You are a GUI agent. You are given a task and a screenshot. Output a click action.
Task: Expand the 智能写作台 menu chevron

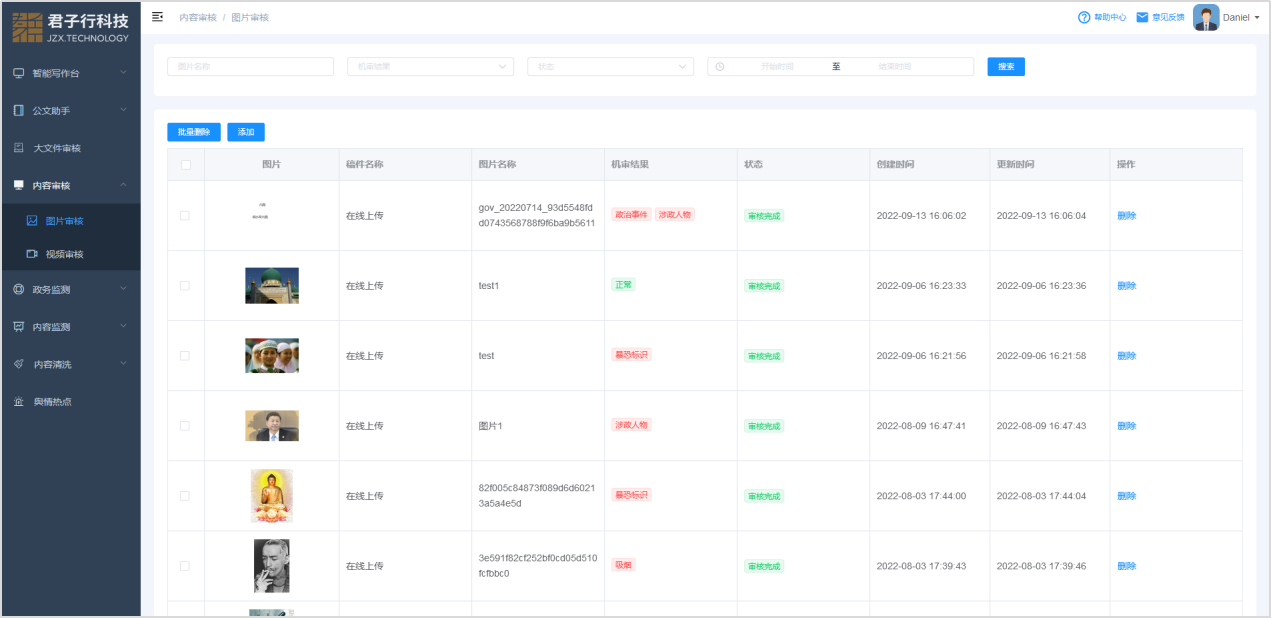pyautogui.click(x=123, y=72)
